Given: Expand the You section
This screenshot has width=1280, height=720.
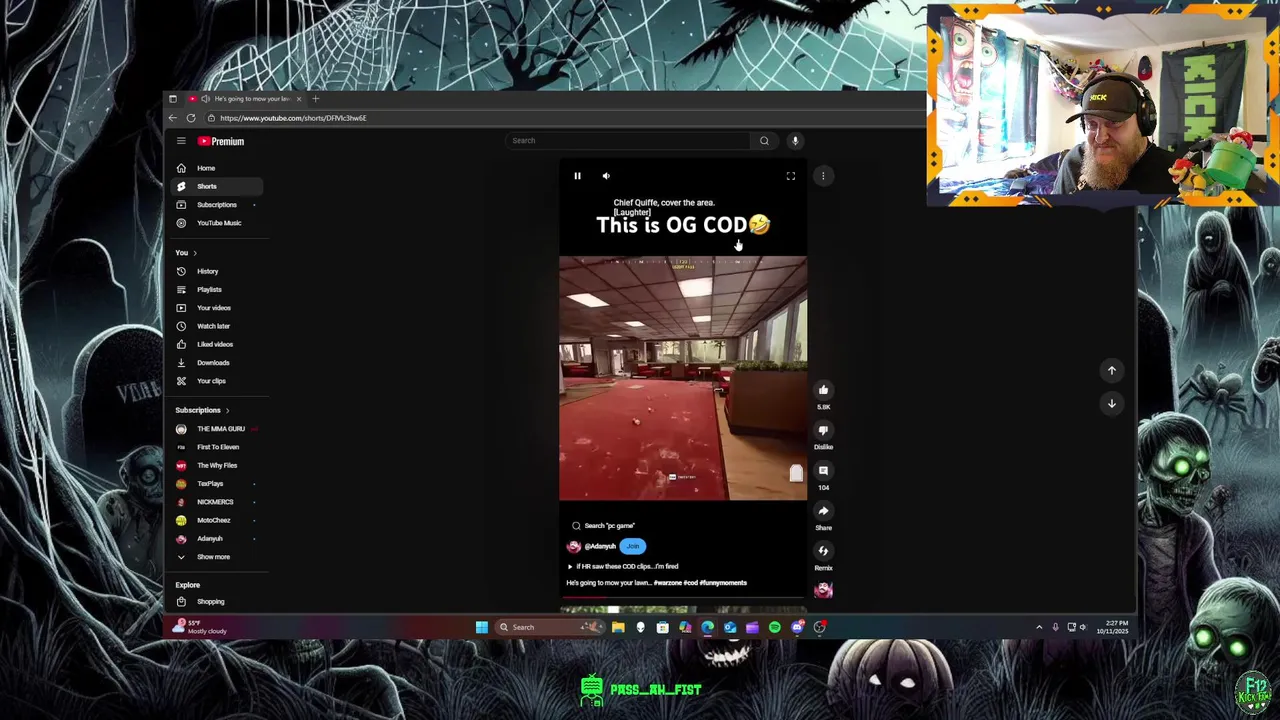Looking at the screenshot, I should 186,253.
